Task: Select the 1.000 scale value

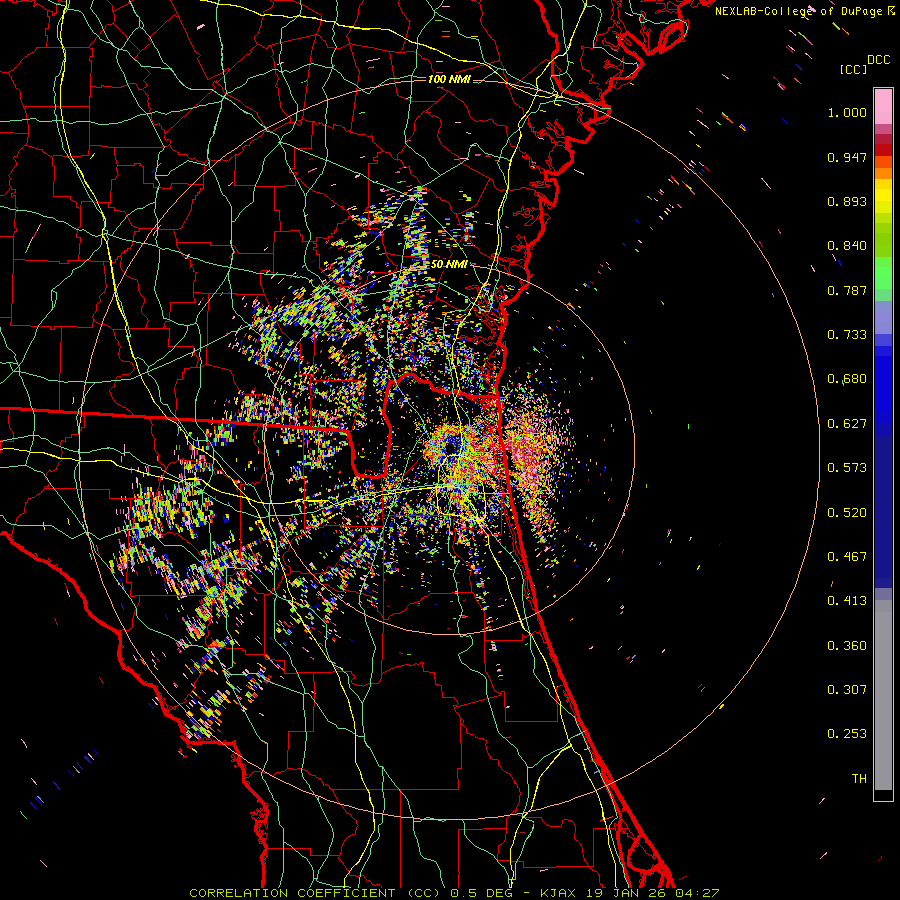Action: pos(847,112)
